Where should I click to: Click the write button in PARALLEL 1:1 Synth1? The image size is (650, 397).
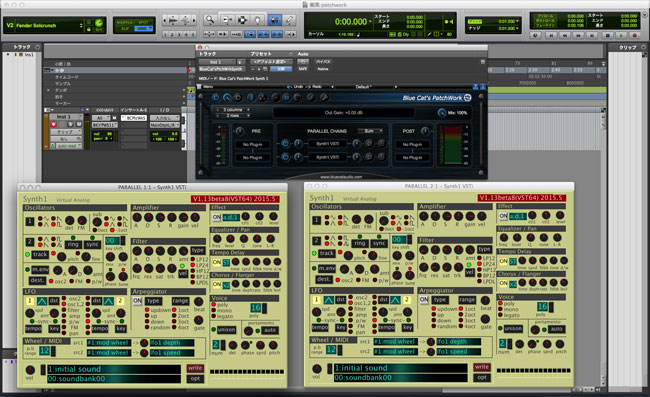point(195,368)
